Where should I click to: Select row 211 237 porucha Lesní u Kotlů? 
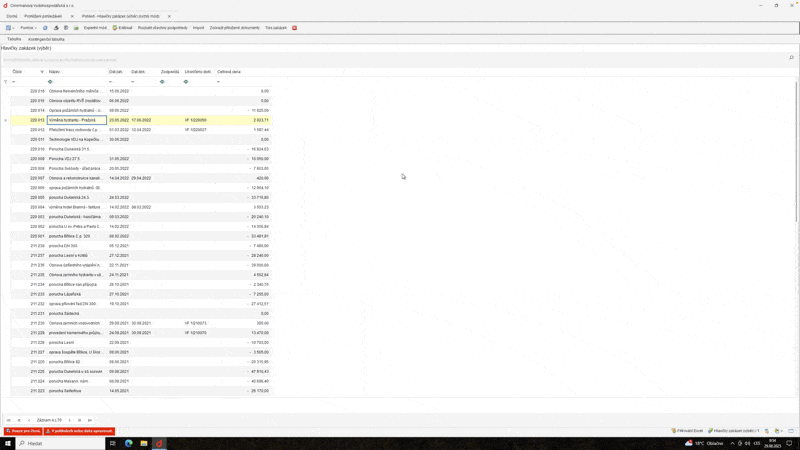(x=140, y=256)
